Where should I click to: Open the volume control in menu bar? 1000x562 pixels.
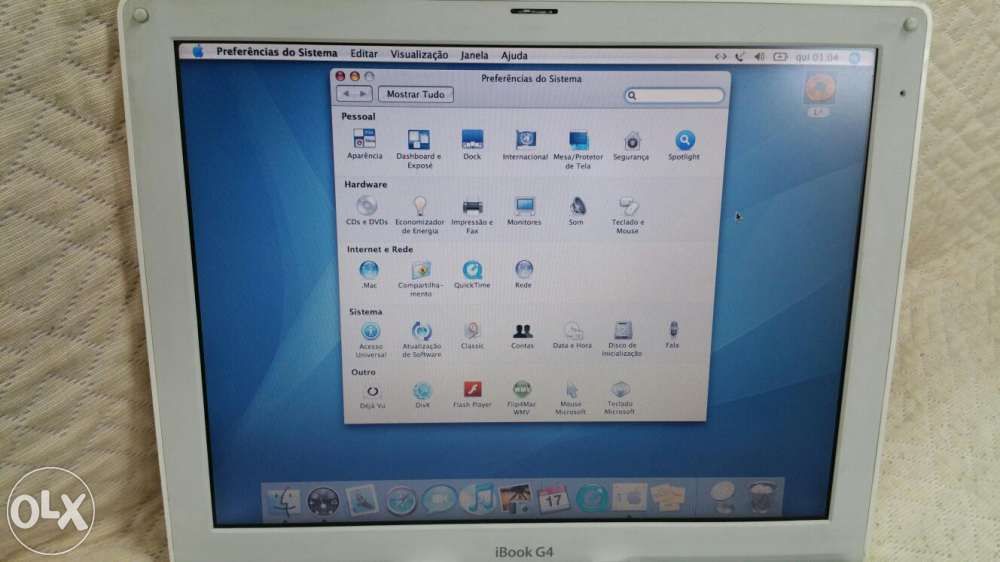pyautogui.click(x=759, y=57)
